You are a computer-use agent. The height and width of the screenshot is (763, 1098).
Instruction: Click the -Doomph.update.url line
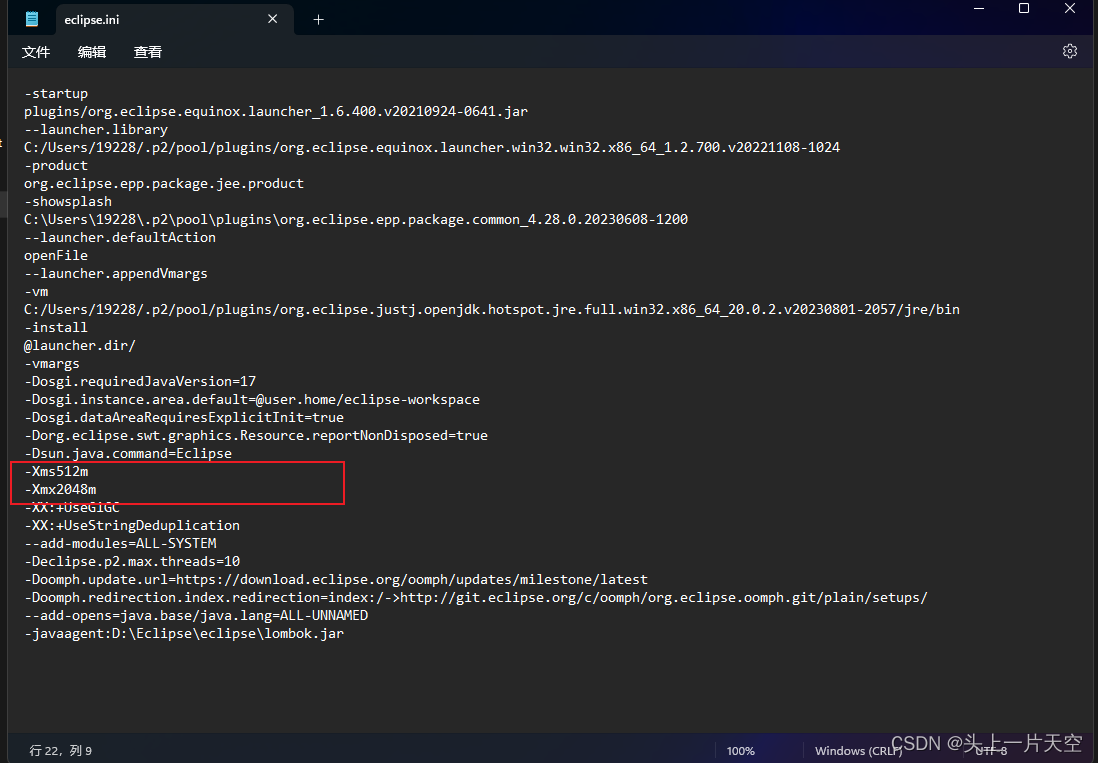[336, 580]
